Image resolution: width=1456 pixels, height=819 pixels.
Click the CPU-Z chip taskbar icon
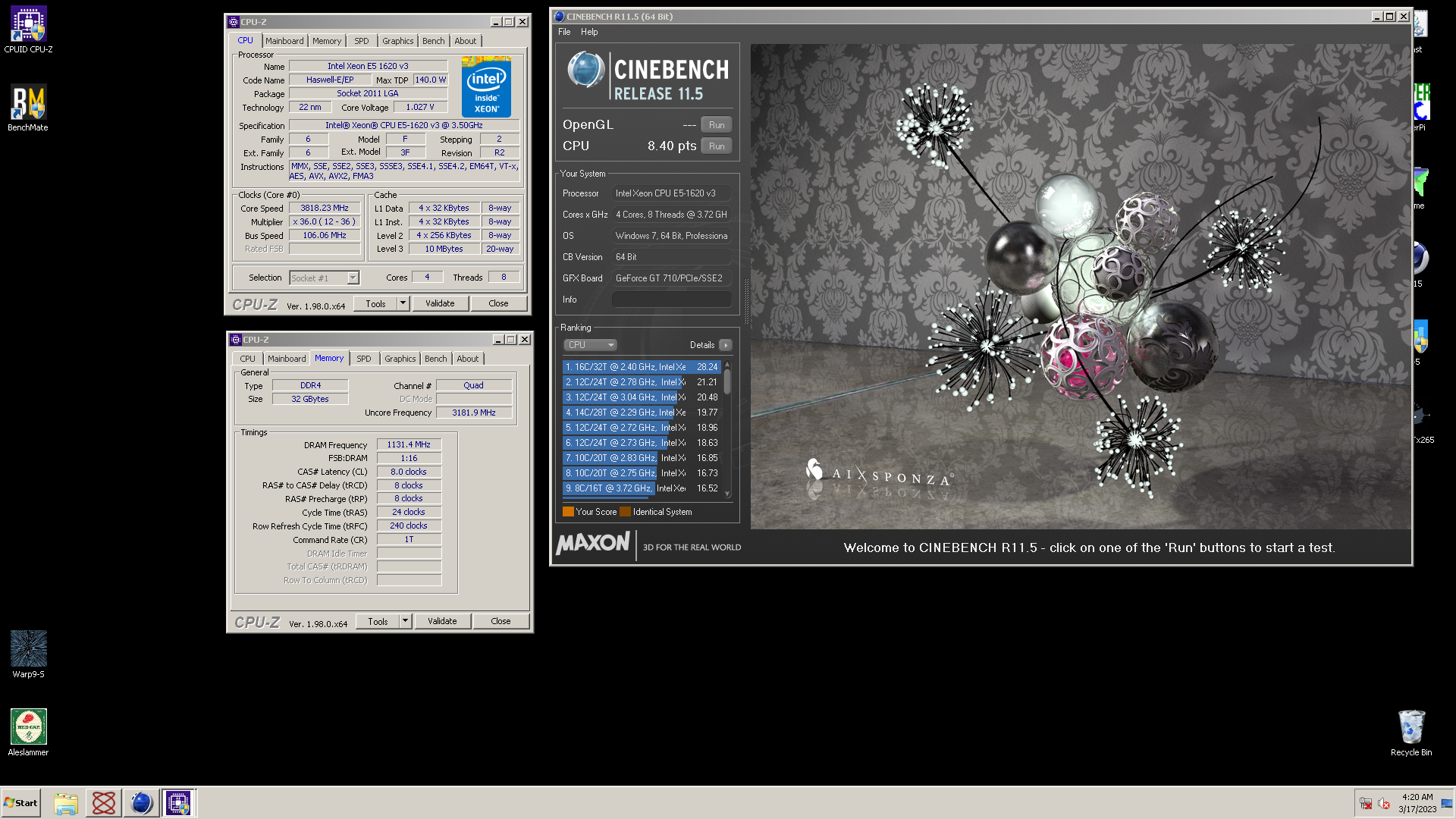179,803
